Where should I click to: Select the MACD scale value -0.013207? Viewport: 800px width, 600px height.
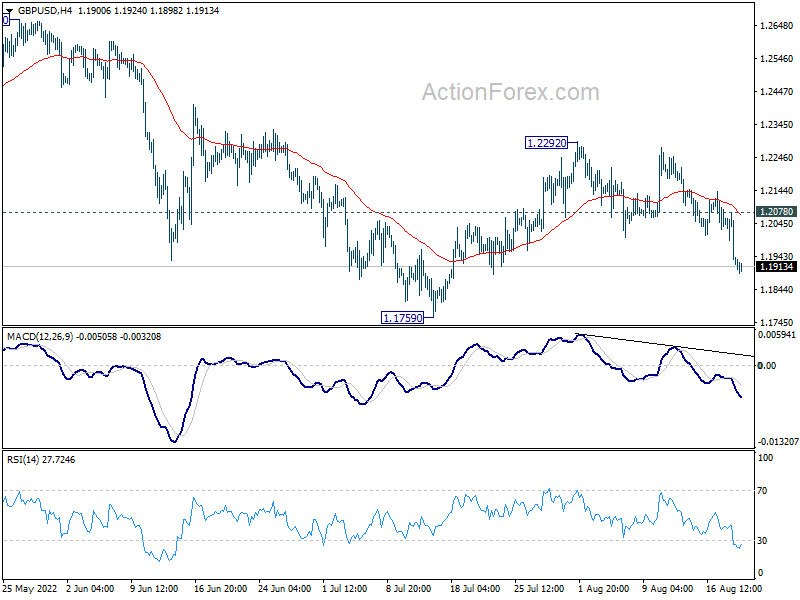tap(778, 441)
